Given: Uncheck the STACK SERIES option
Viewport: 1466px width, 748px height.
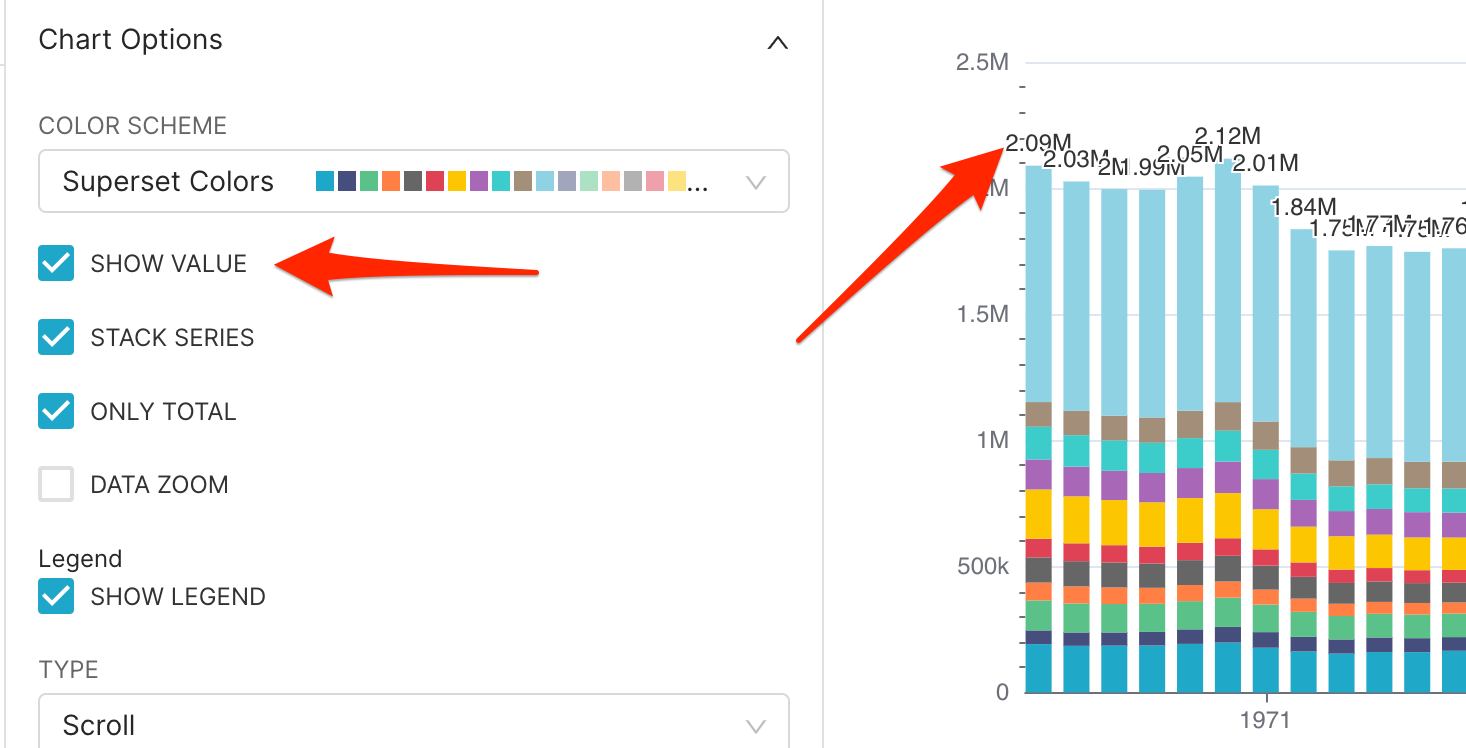Looking at the screenshot, I should 55,337.
